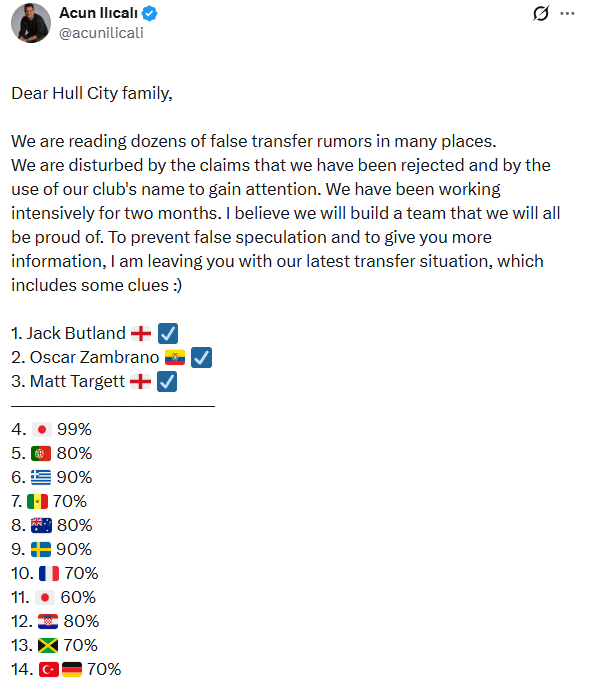Click the Jamaica flag on line 13
The image size is (590, 700).
48,646
